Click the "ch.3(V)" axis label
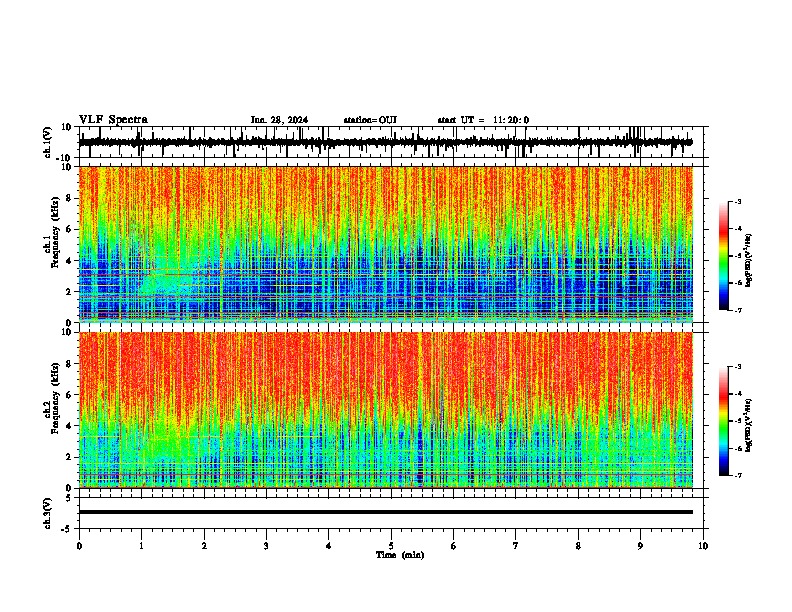The width and height of the screenshot is (792, 612). click(48, 513)
